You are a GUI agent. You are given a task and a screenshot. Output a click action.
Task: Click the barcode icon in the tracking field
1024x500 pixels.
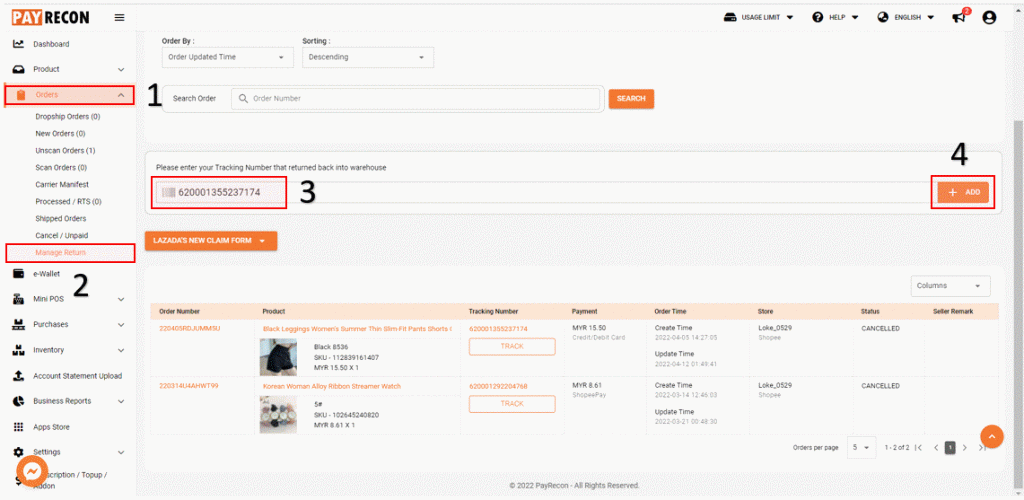(168, 193)
